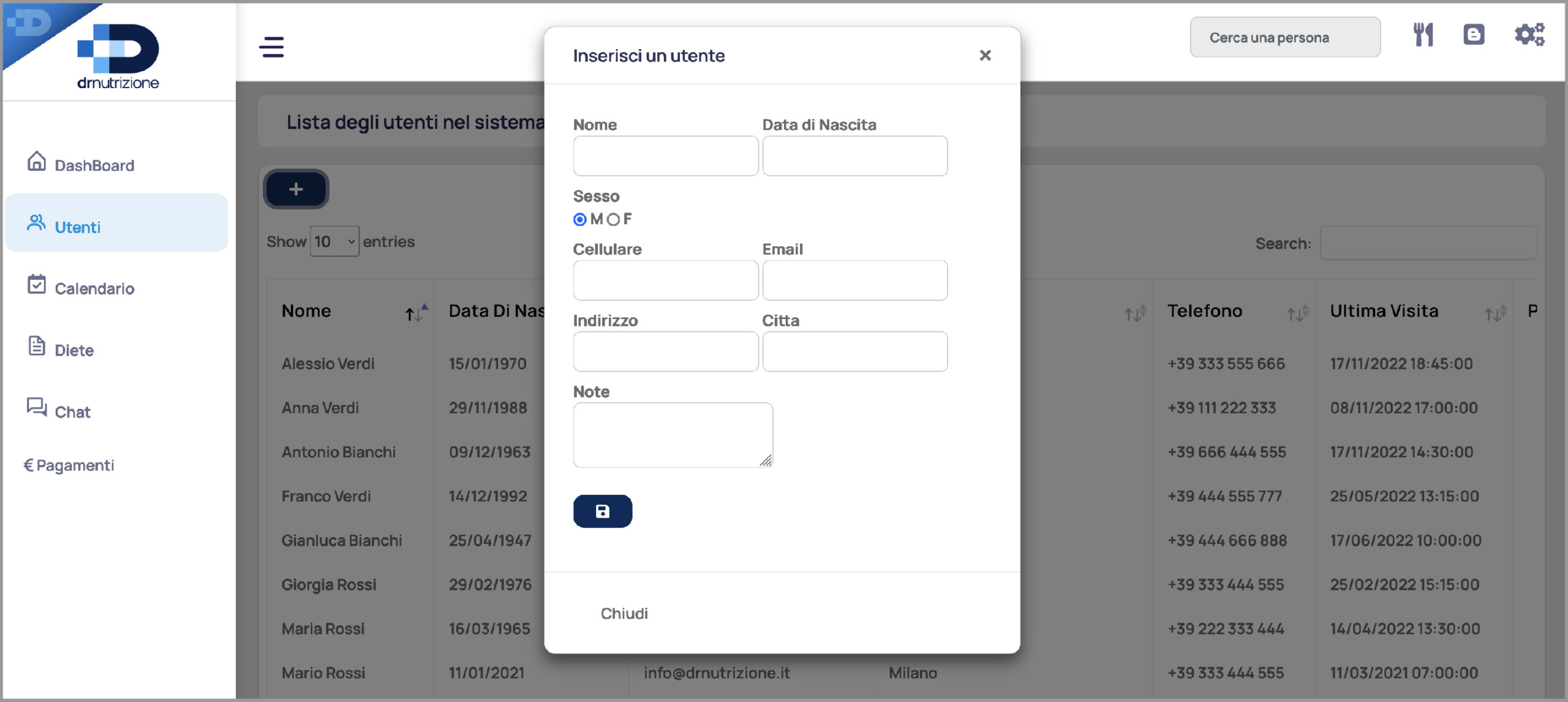Sort table by Nome column arrows
Screen dimensions: 1568x702
coord(417,312)
